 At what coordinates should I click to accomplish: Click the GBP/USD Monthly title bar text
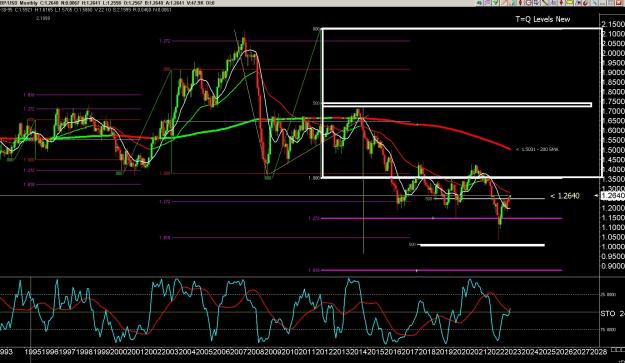18,3
